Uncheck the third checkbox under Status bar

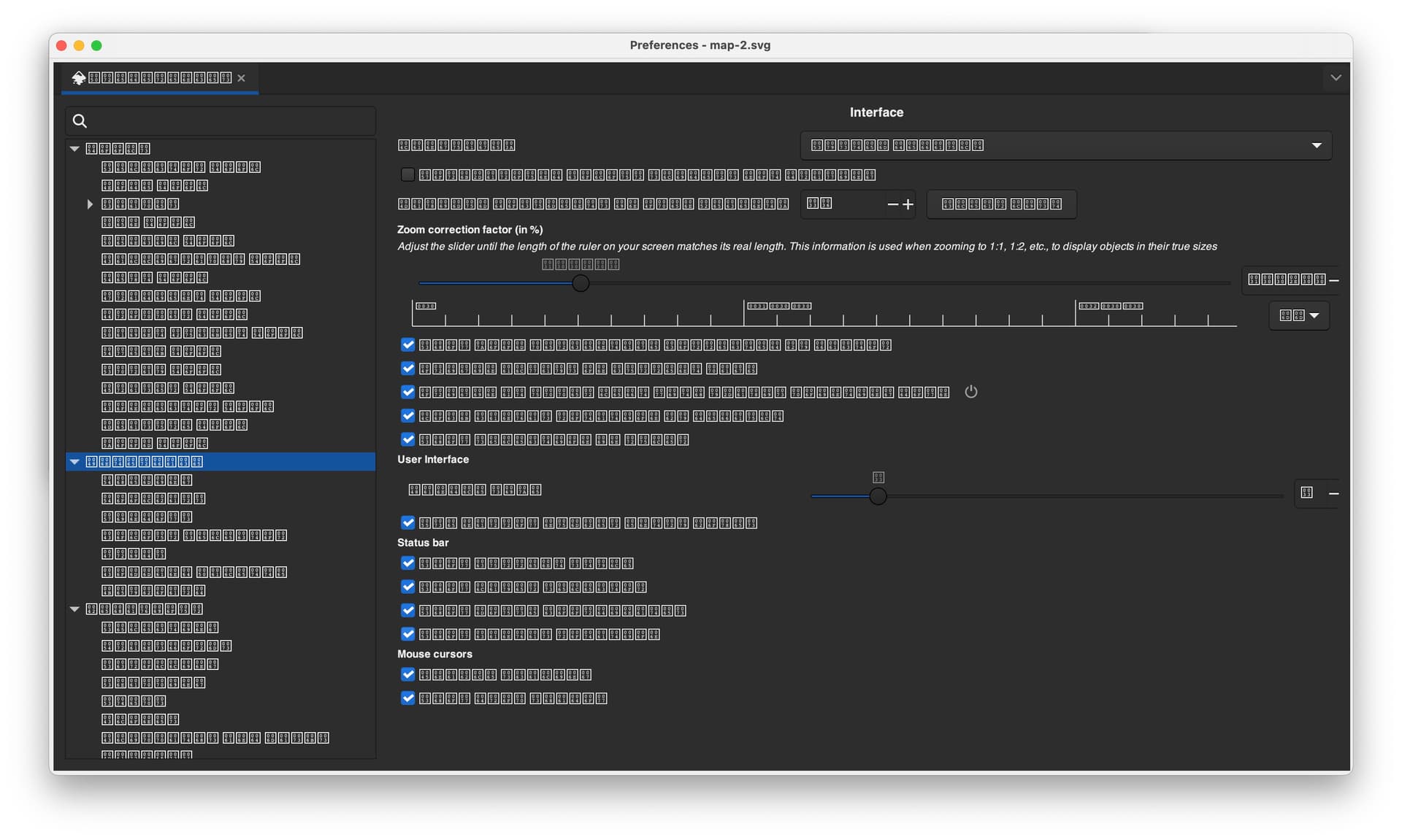click(407, 610)
